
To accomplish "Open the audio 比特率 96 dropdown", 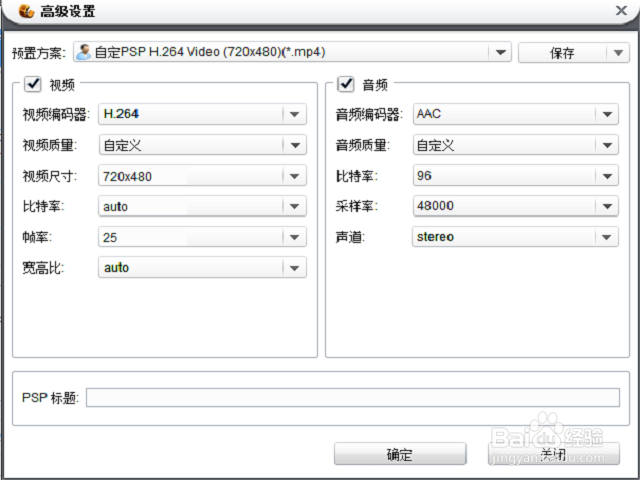I will [x=516, y=176].
